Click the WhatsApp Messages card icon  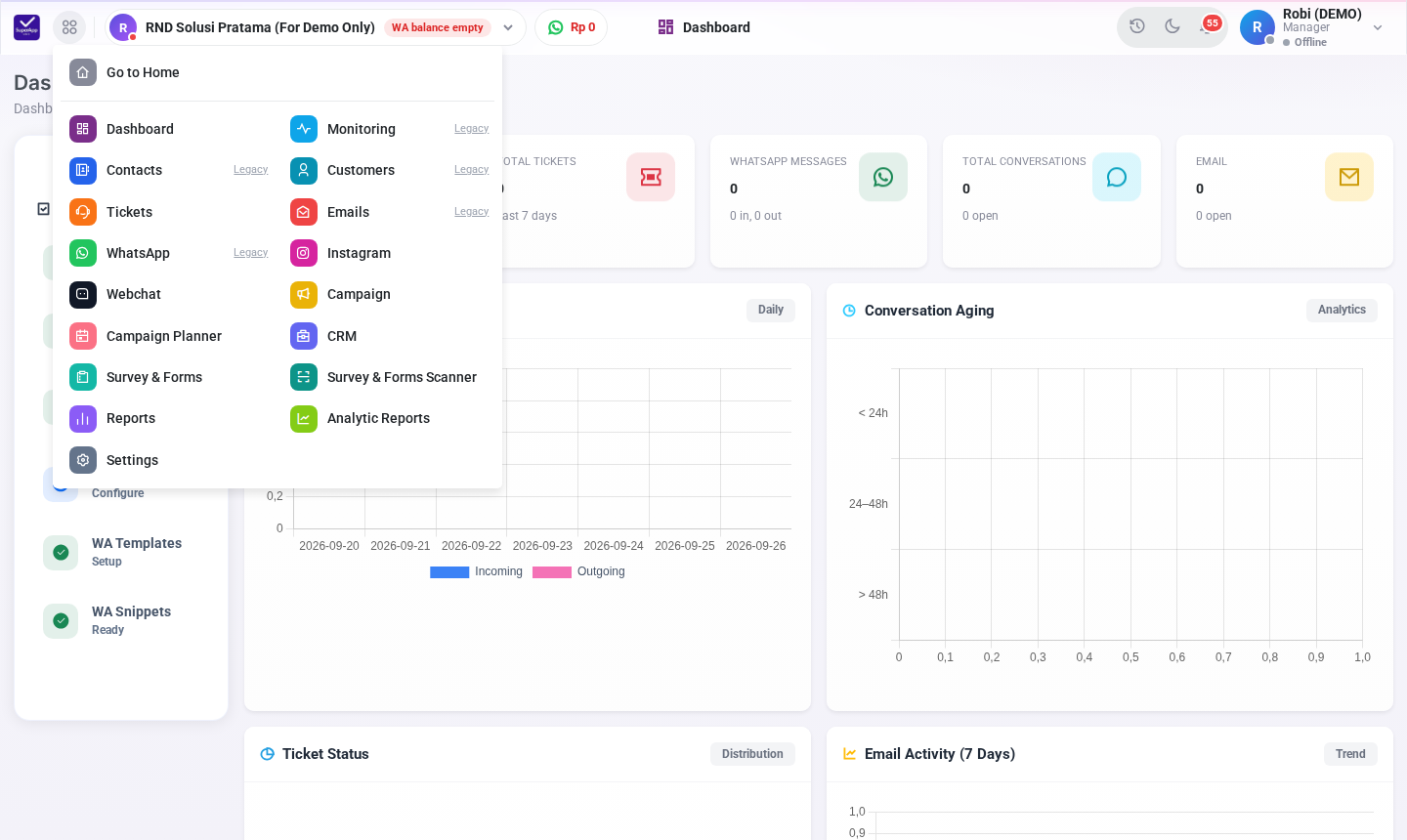pyautogui.click(x=883, y=177)
